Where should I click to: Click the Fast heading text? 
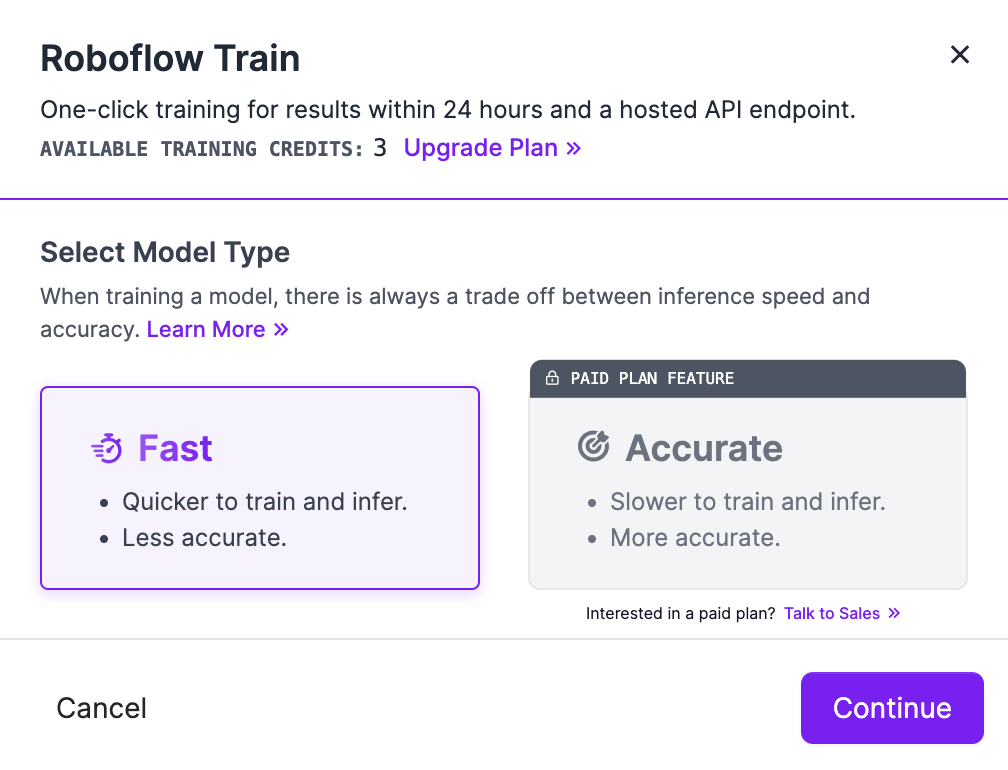(175, 448)
